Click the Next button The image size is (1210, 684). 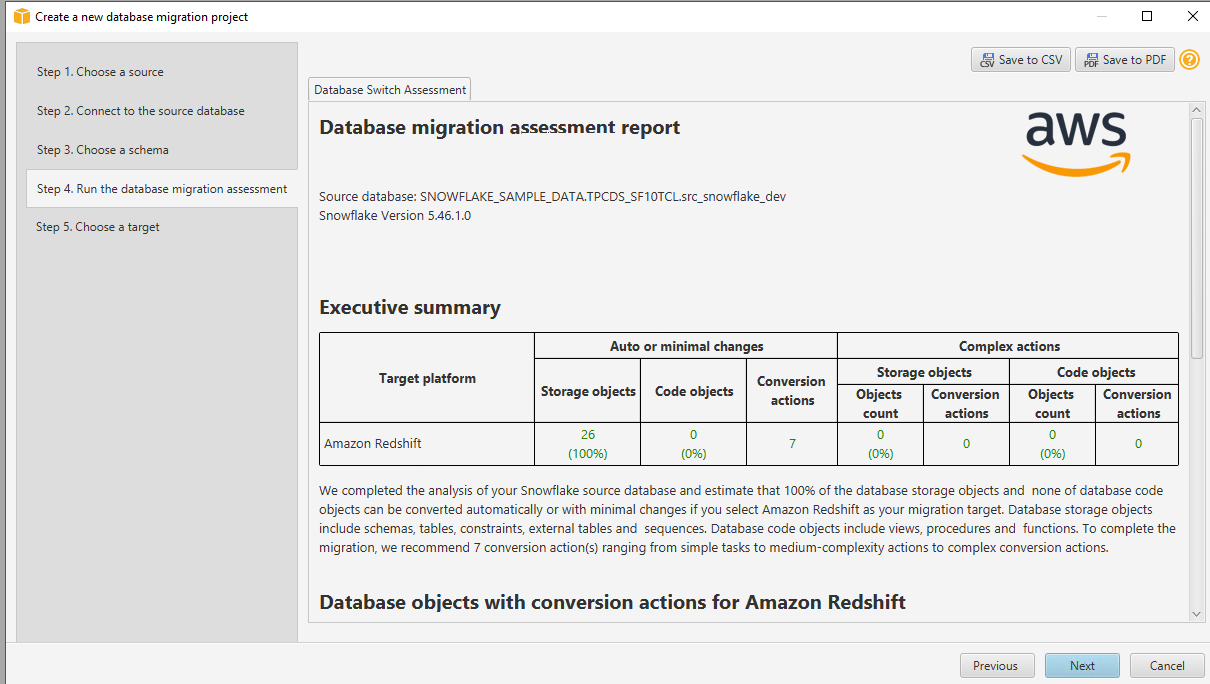coord(1082,666)
